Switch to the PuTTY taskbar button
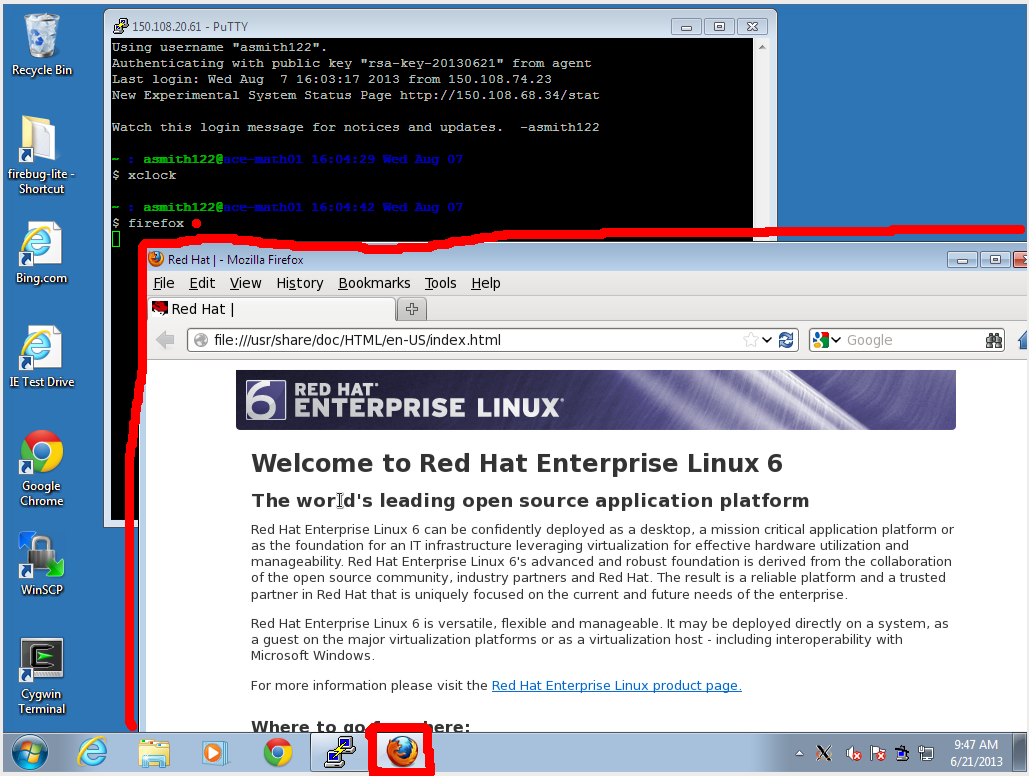The image size is (1029, 776). point(341,752)
